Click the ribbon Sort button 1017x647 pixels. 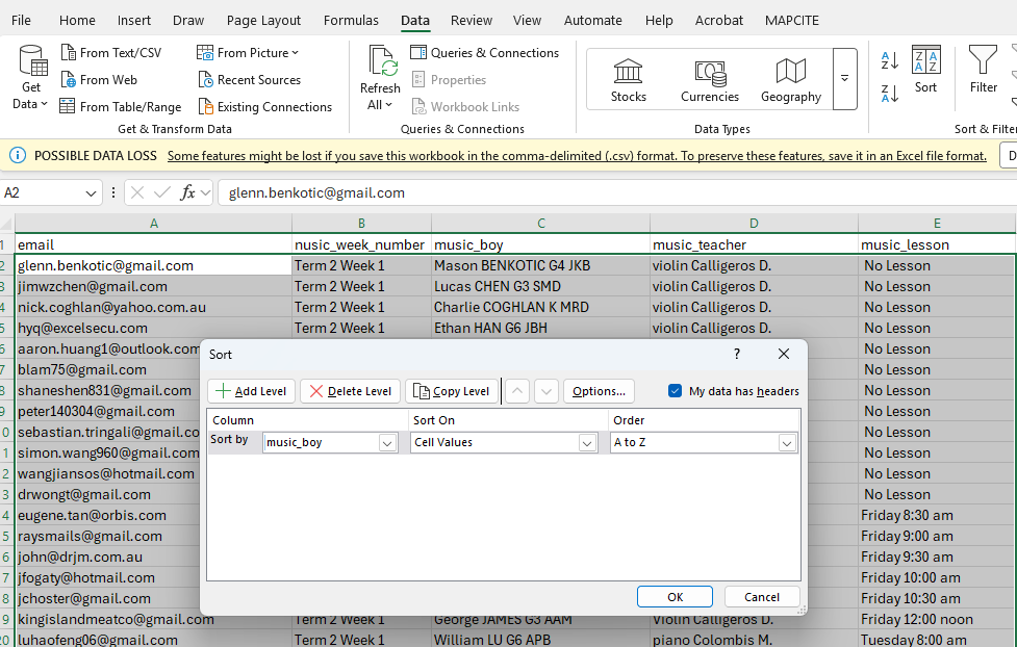(926, 69)
